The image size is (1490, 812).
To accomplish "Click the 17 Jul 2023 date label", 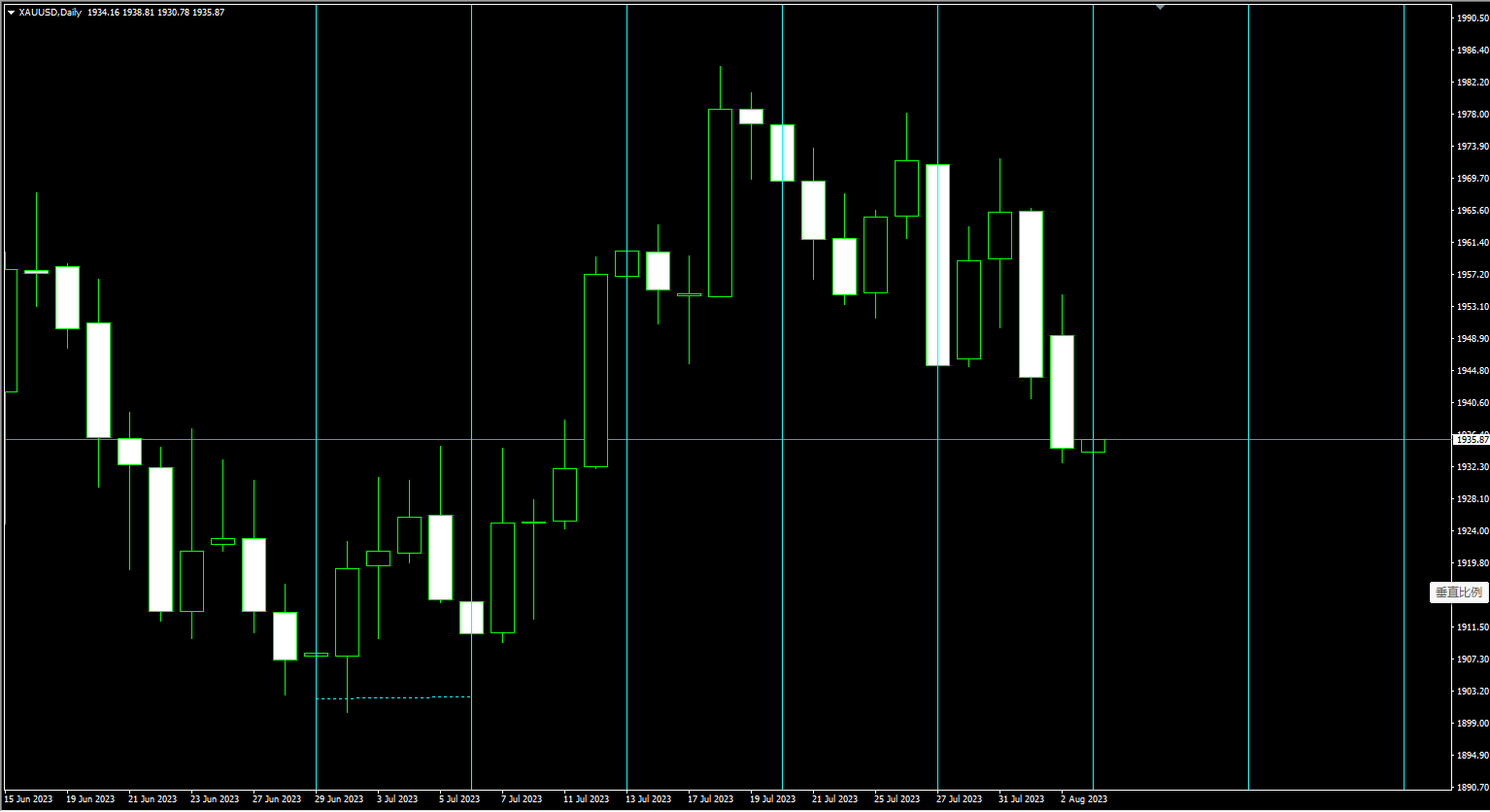I will coord(710,799).
